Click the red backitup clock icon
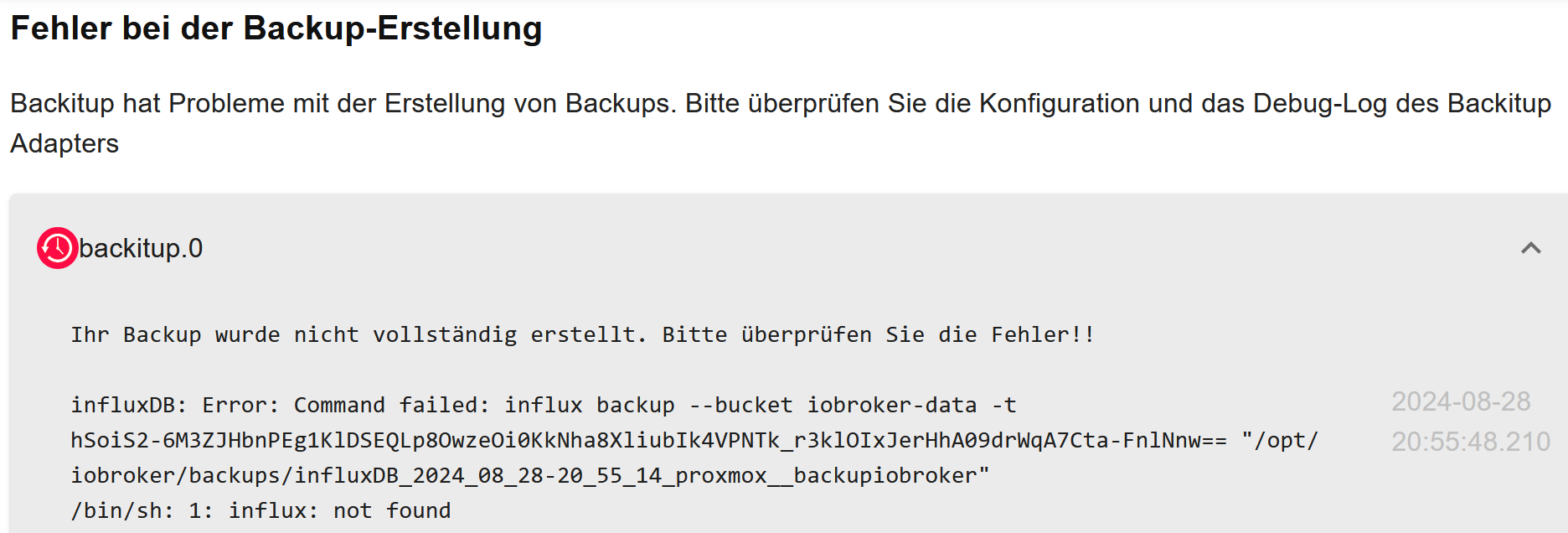This screenshot has width=1568, height=533. [x=57, y=248]
